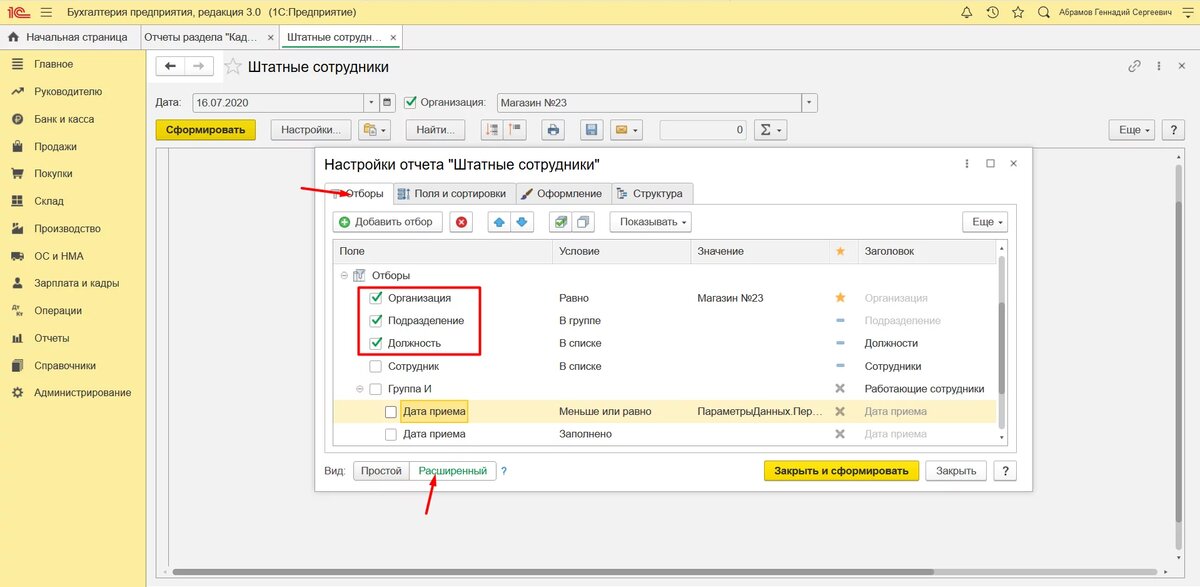1200x587 pixels.
Task: Switch view to Простой
Action: (x=381, y=471)
